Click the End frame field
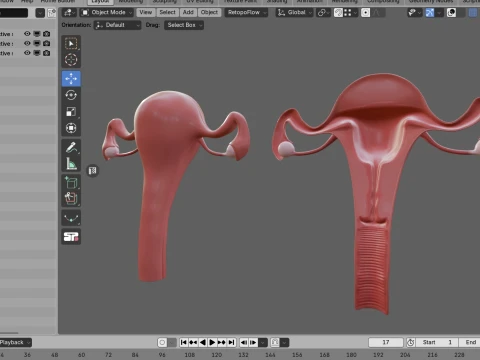This screenshot has width=480, height=360. 470,342
